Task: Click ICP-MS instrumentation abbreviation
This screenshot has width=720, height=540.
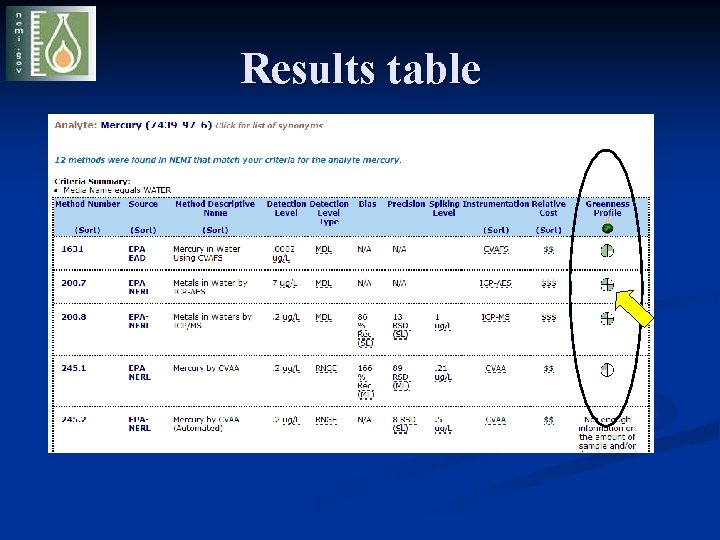Action: [495, 317]
